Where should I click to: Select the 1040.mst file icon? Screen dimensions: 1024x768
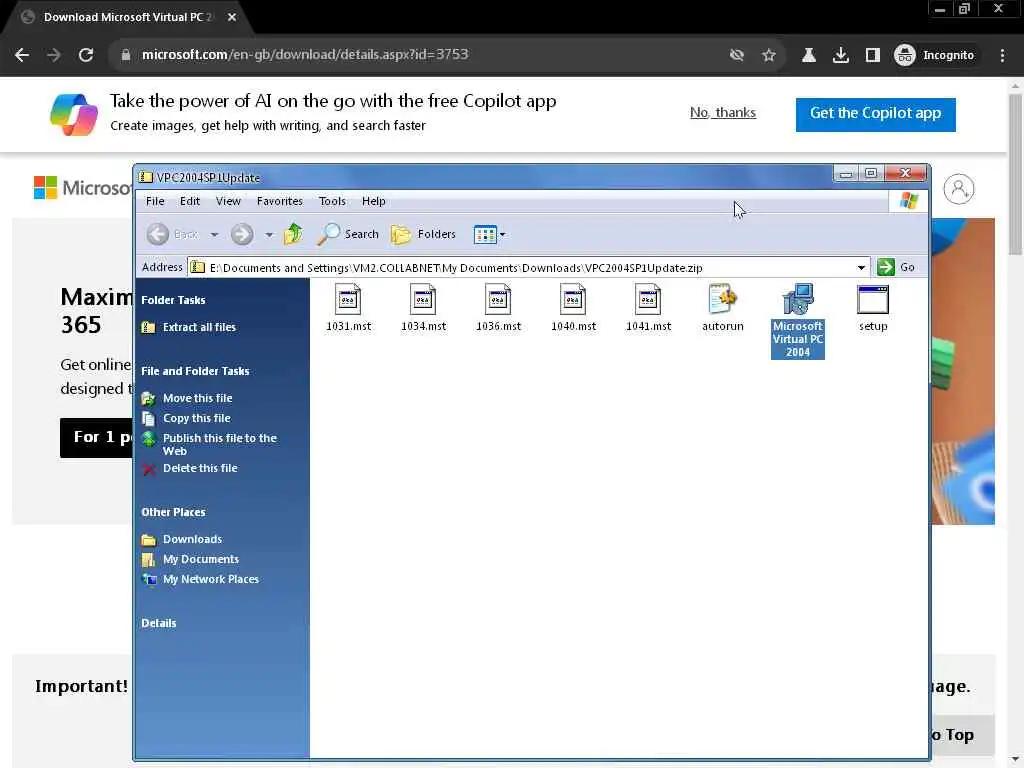[573, 300]
